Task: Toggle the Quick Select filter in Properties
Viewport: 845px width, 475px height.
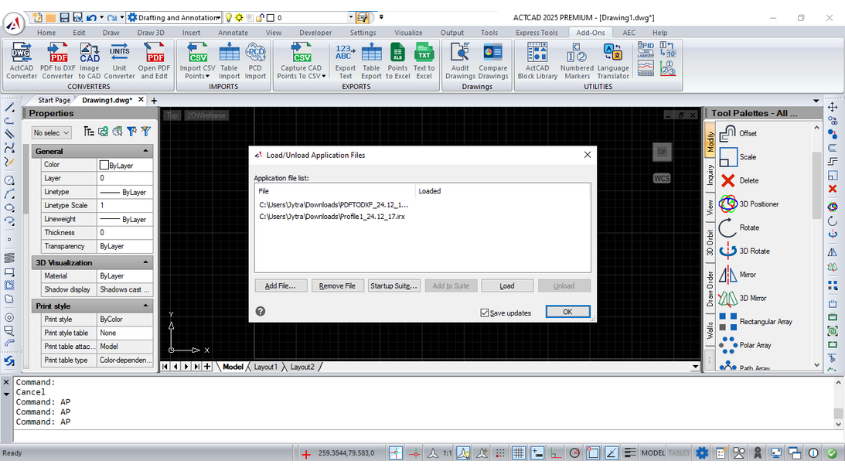Action: pyautogui.click(x=146, y=132)
